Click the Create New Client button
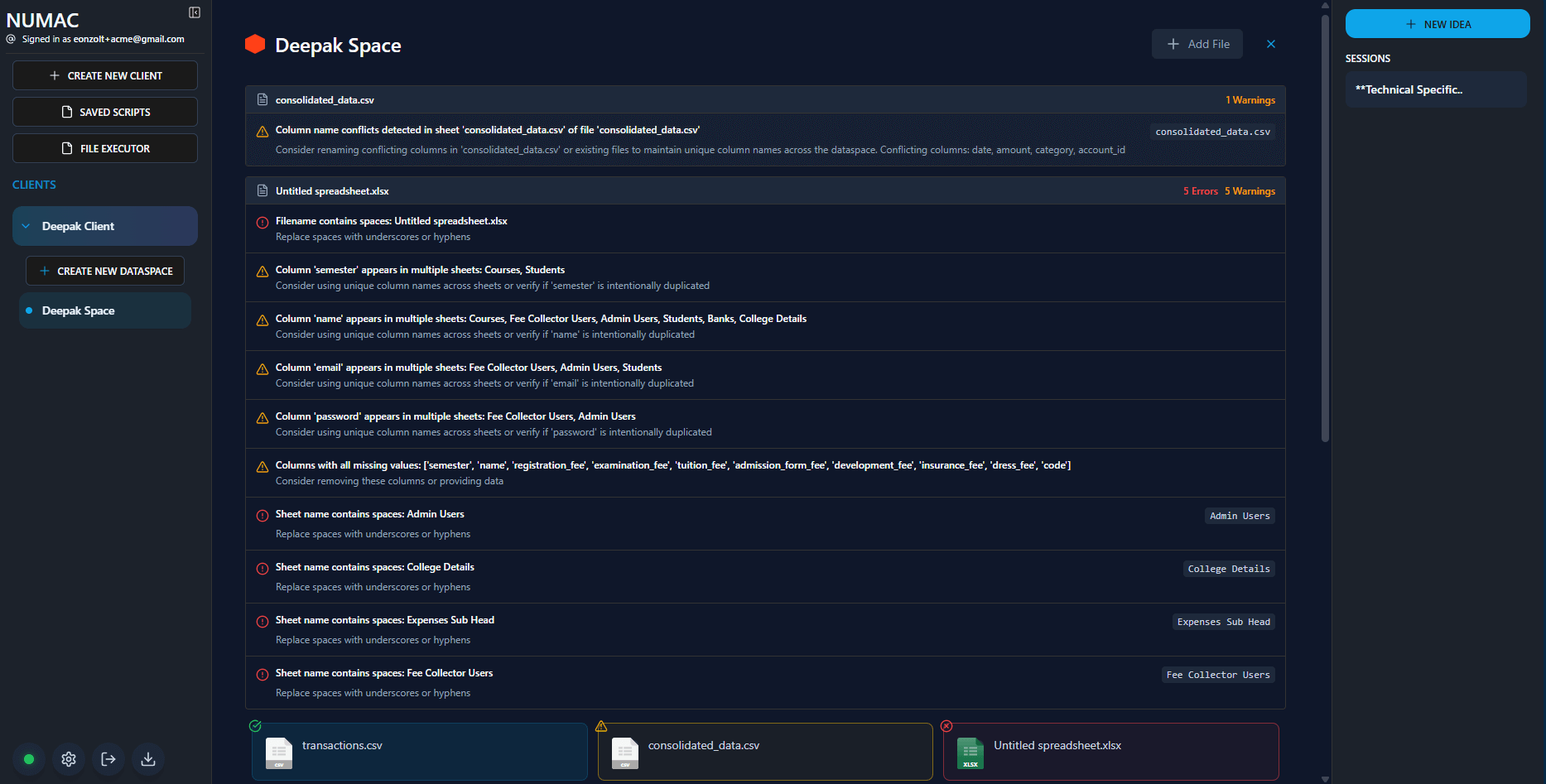Viewport: 1546px width, 784px height. tap(105, 75)
